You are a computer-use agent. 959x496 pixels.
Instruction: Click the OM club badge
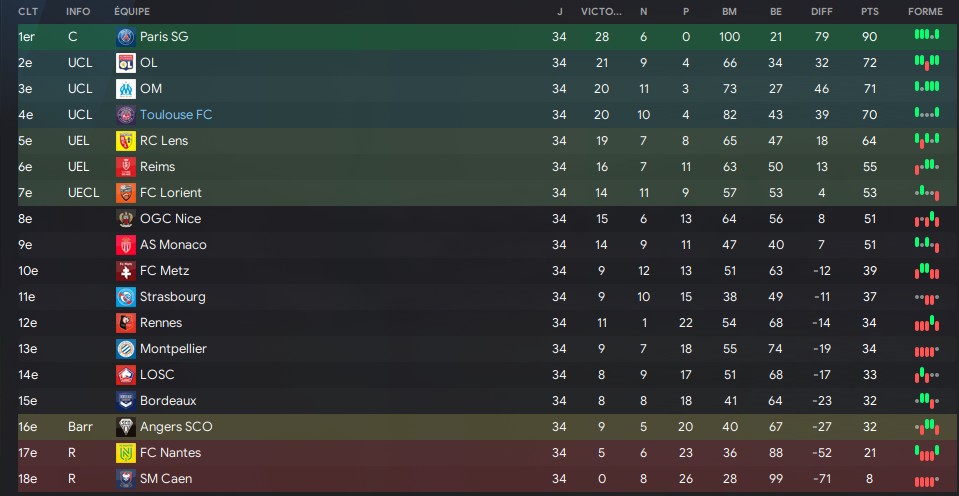click(125, 89)
